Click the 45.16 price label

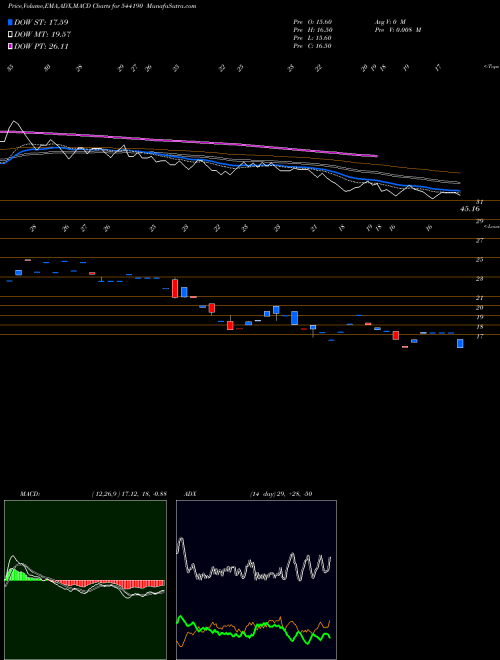[x=471, y=209]
